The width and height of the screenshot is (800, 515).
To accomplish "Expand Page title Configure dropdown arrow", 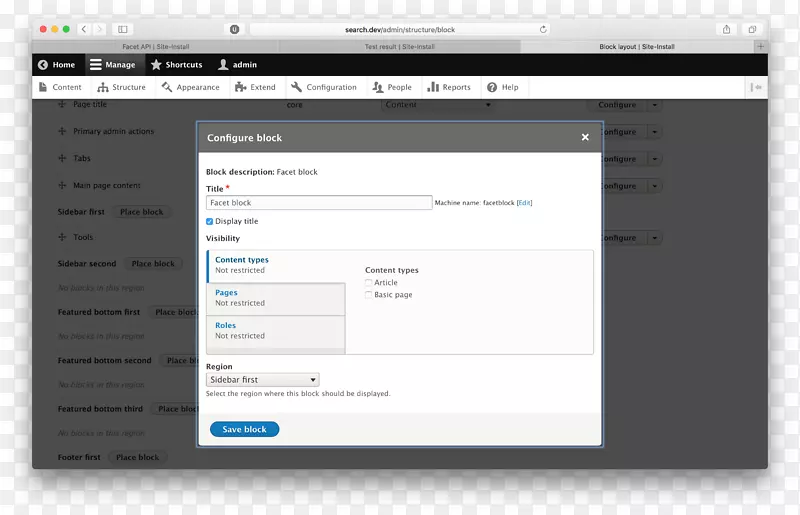I will pos(654,105).
